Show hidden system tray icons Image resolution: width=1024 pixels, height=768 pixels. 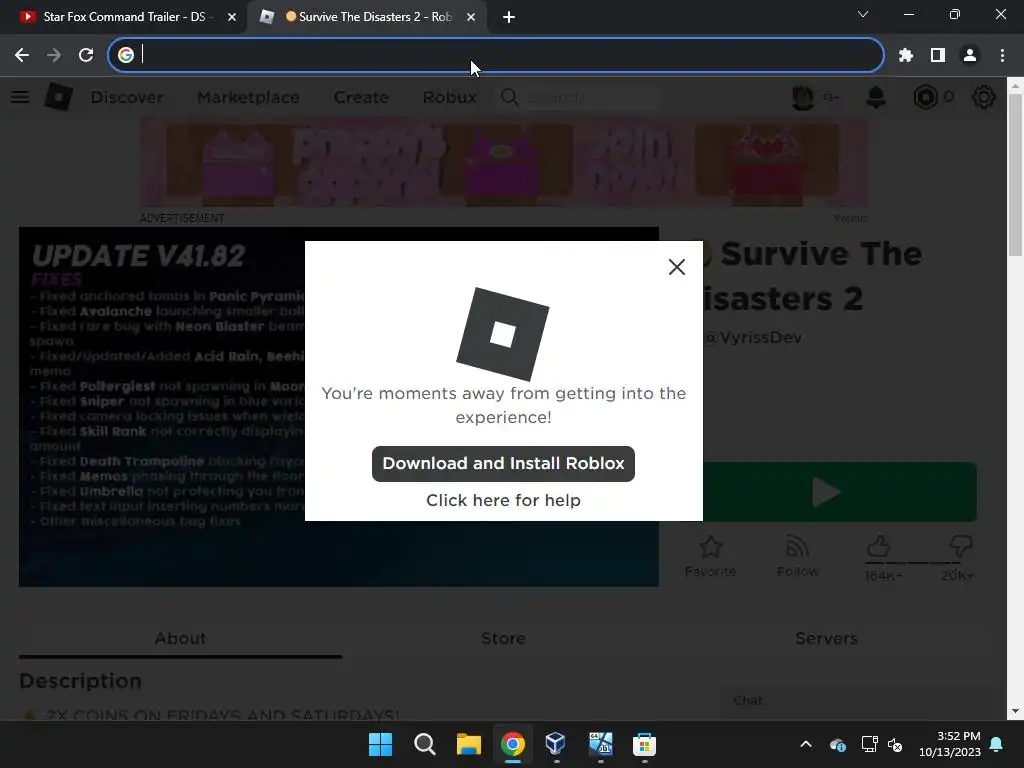pyautogui.click(x=806, y=744)
